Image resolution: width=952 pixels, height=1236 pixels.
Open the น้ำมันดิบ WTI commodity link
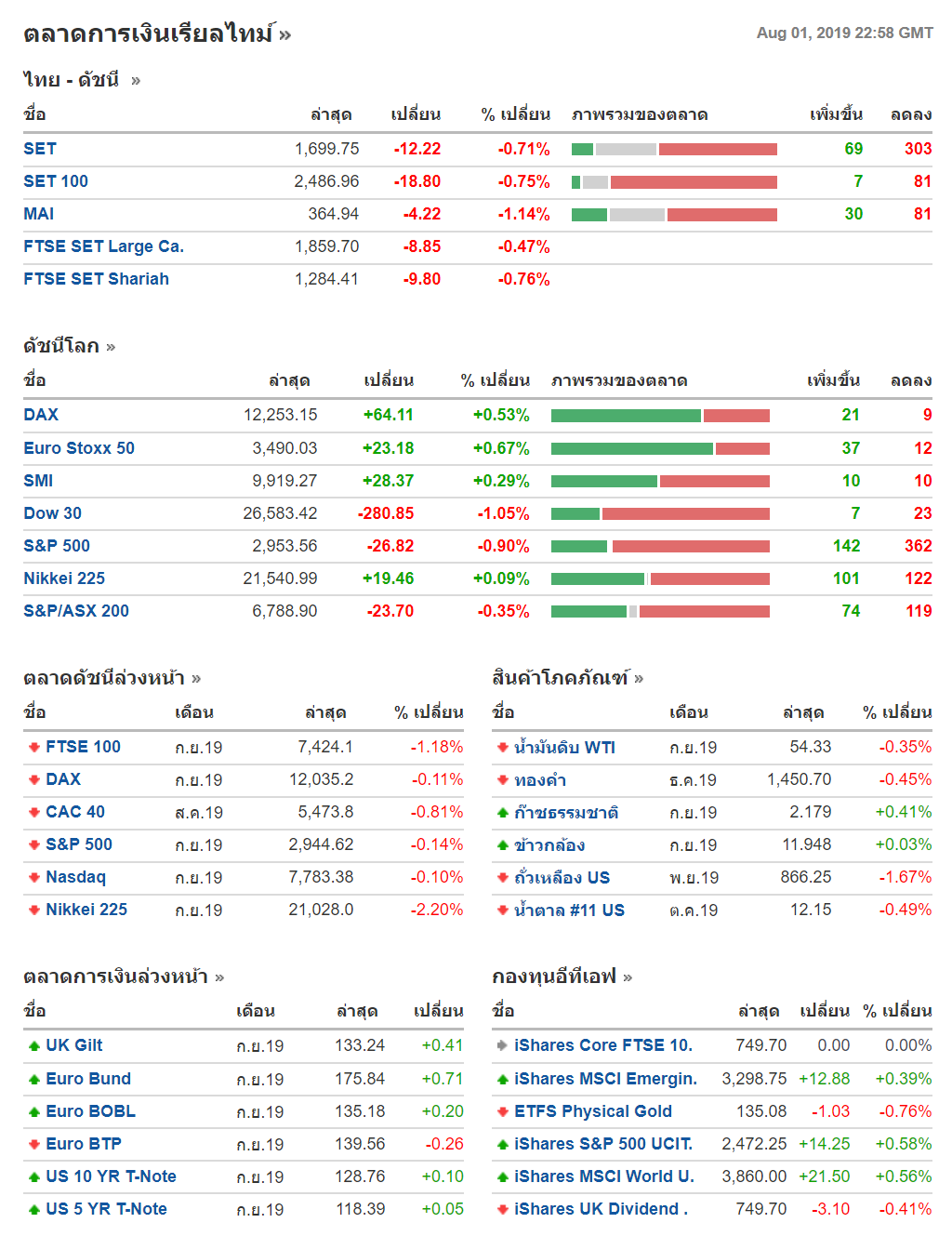(x=564, y=747)
